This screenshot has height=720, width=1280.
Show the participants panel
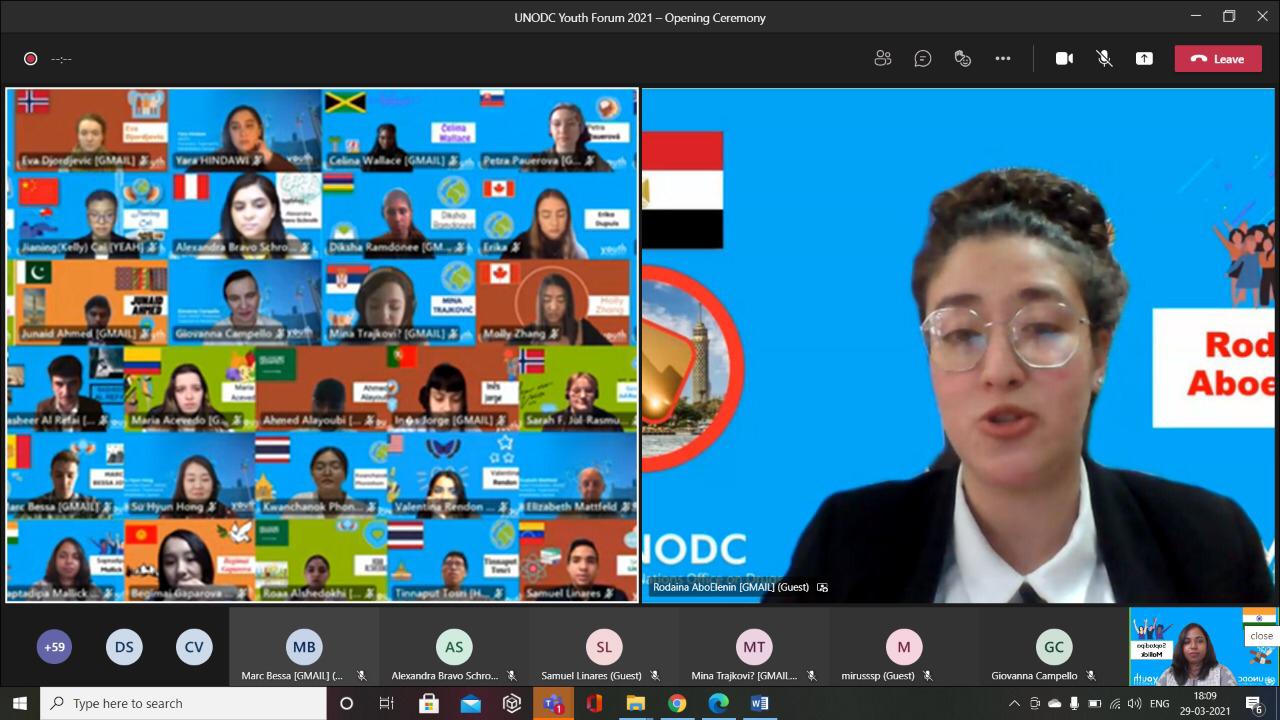882,59
